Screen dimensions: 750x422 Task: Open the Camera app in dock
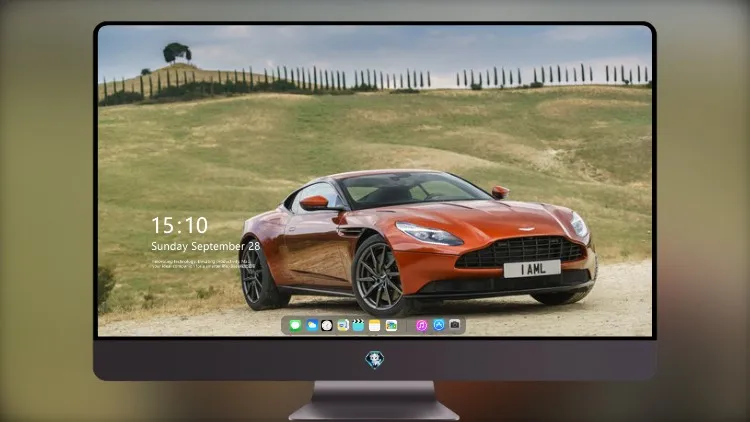pyautogui.click(x=455, y=325)
